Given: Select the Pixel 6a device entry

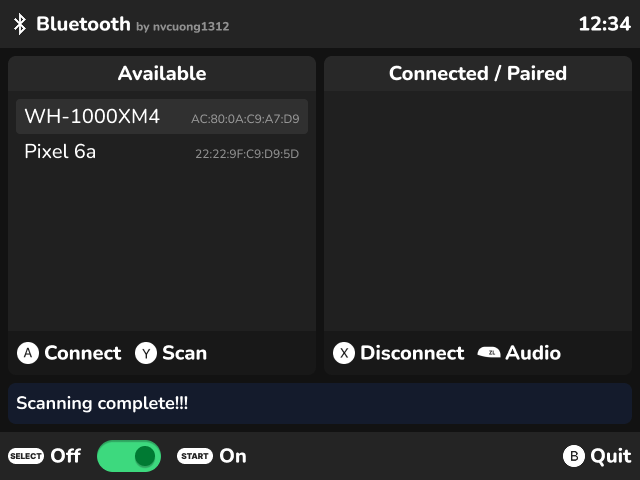Looking at the screenshot, I should [162, 151].
